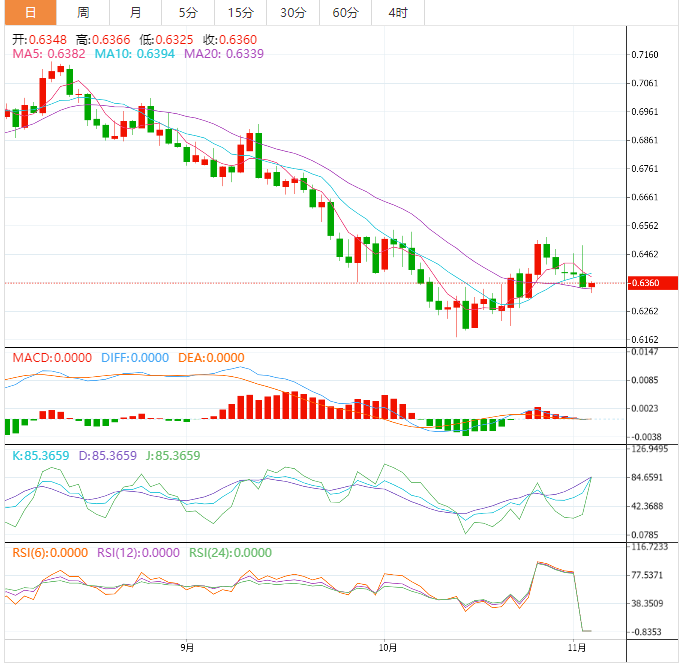Screen dimensions: 685x670
Task: Open the 15分 timeframe tab
Action: (x=241, y=12)
